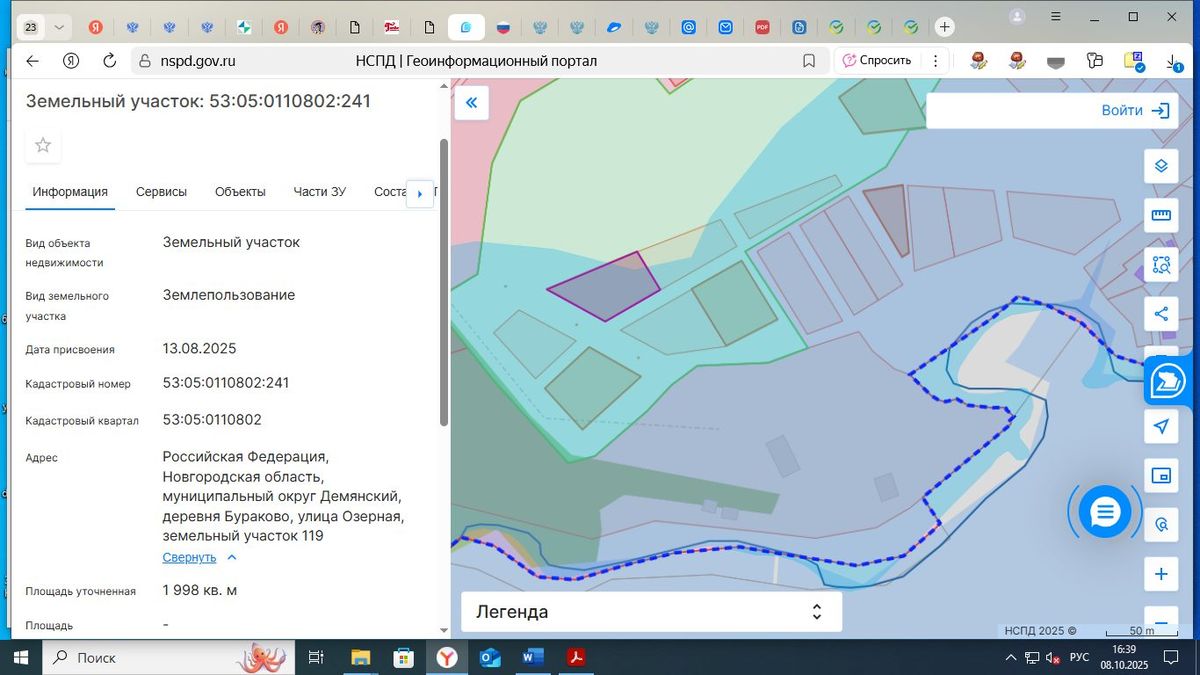Image resolution: width=1200 pixels, height=675 pixels.
Task: Go back with browser back arrow
Action: point(32,61)
